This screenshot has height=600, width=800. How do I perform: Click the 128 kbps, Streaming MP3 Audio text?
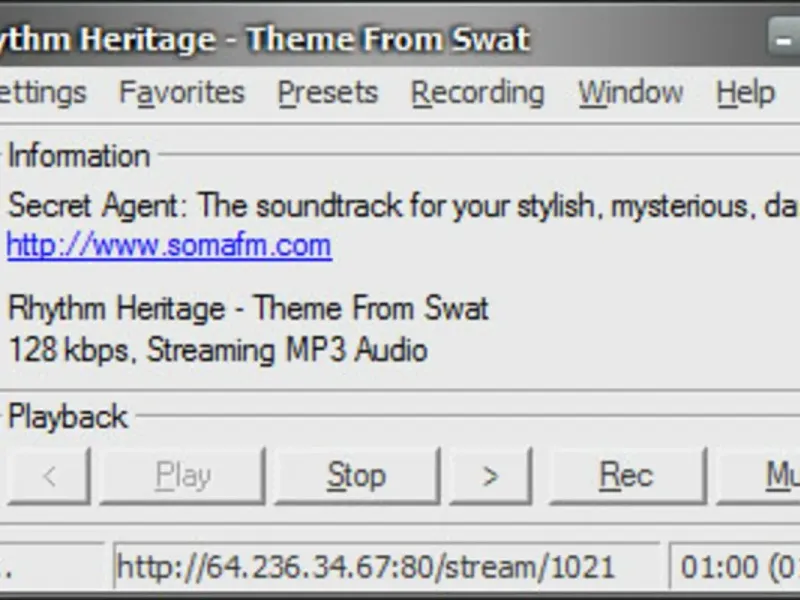pyautogui.click(x=218, y=350)
